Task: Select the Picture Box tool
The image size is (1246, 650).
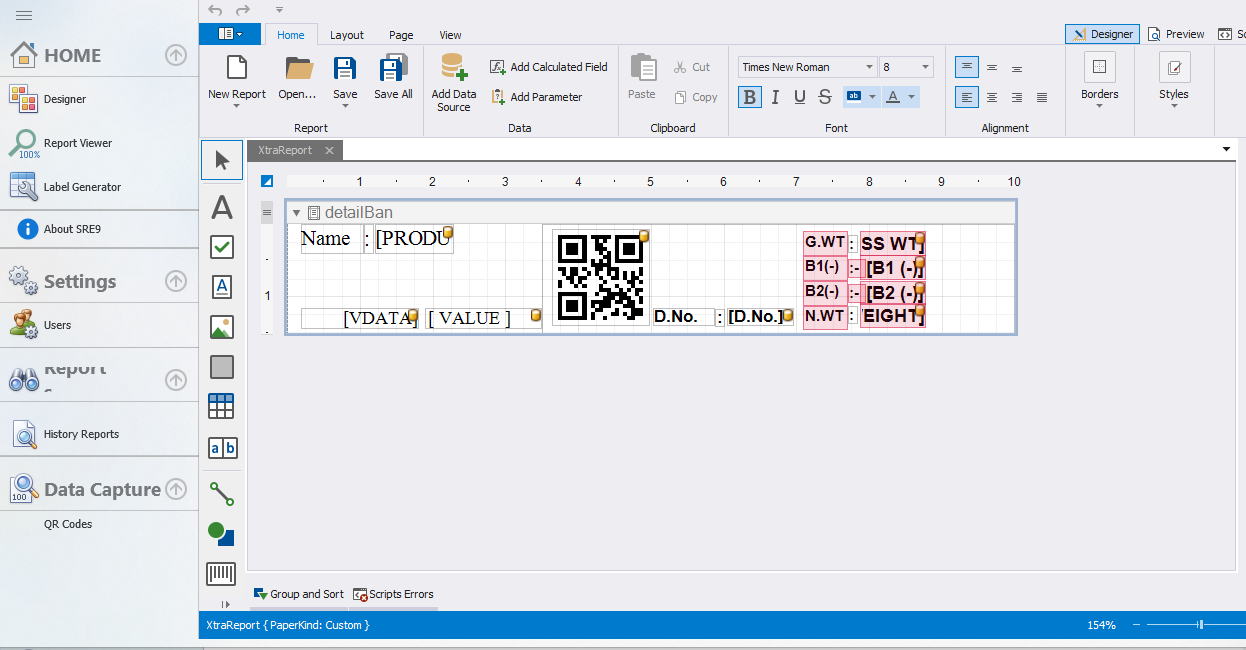Action: click(x=222, y=327)
